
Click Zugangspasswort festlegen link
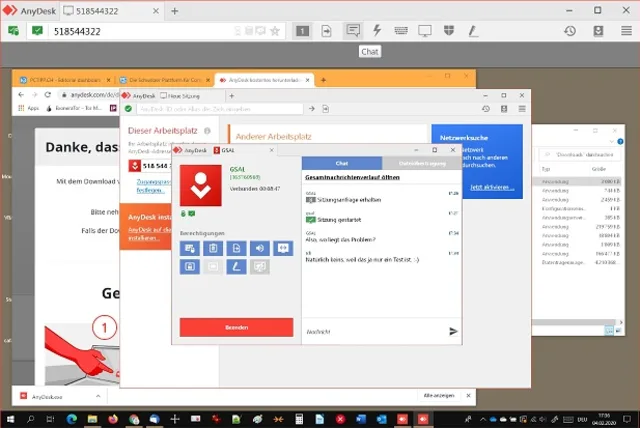click(153, 186)
